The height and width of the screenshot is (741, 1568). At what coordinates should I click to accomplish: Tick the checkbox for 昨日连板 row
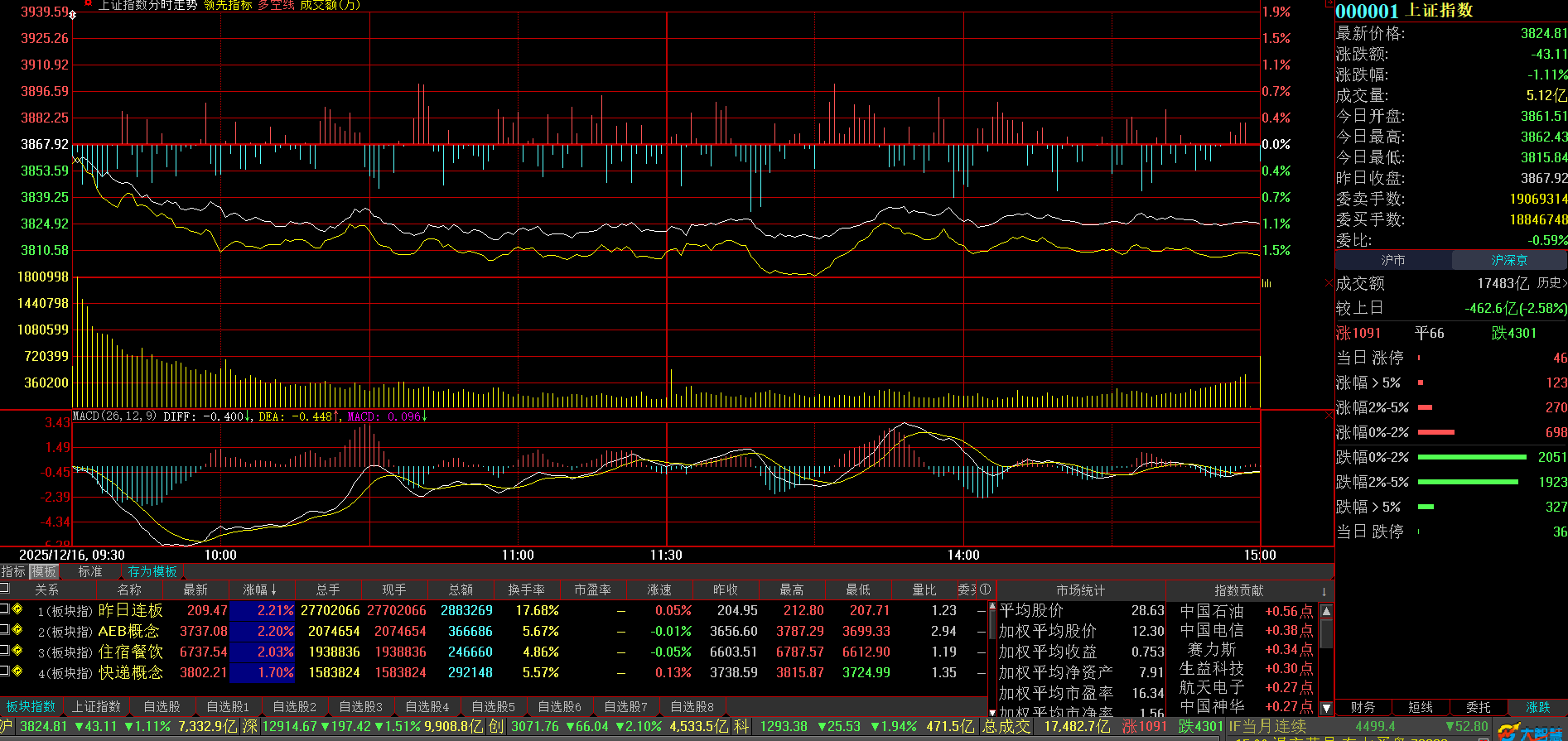coord(4,609)
